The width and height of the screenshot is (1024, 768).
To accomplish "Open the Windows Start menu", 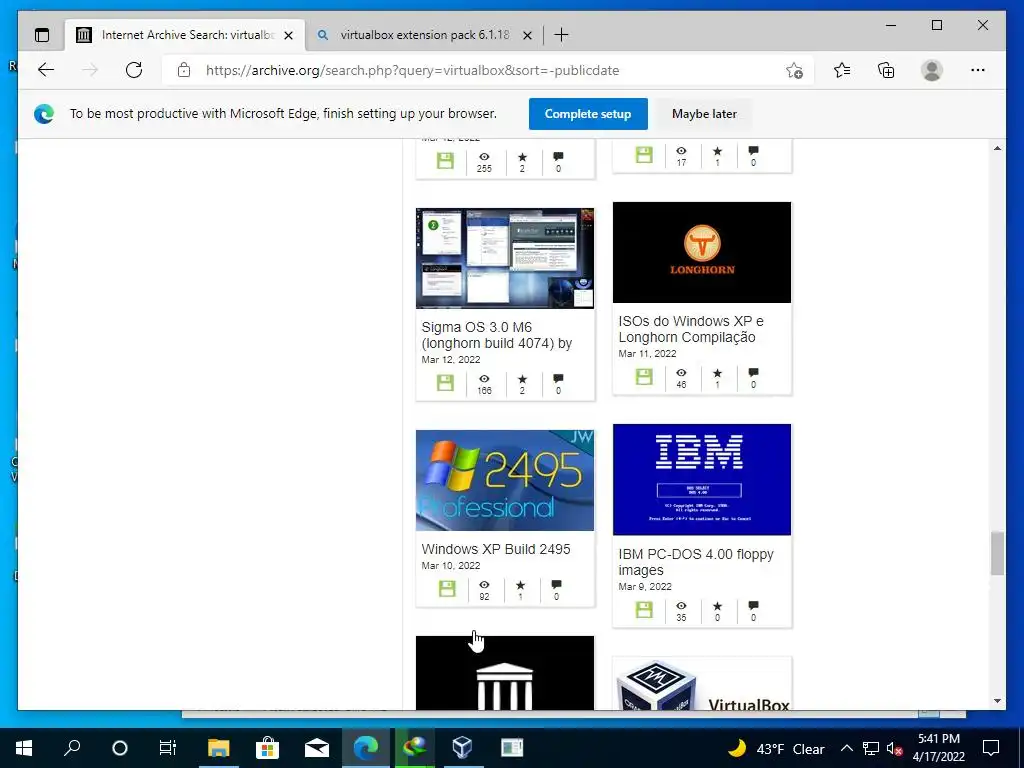I will pos(24,748).
